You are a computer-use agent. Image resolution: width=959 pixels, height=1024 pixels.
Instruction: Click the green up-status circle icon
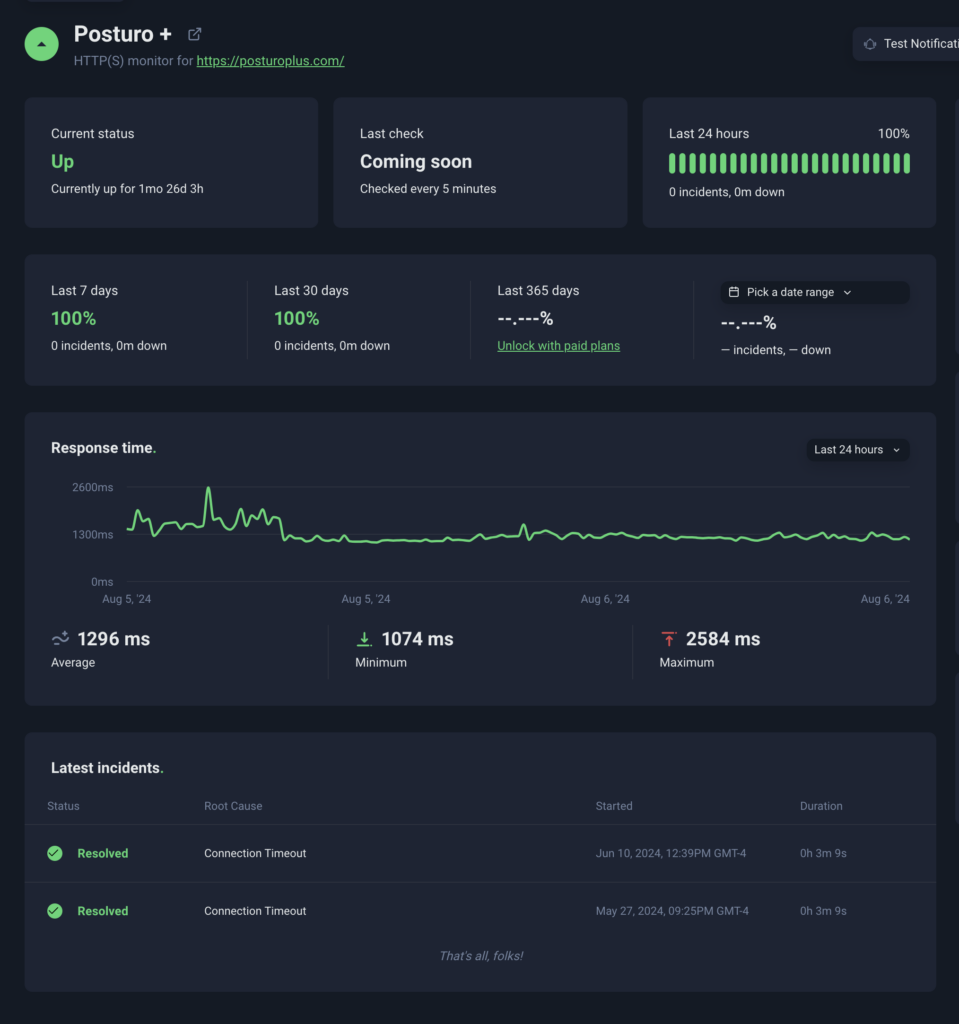pos(42,44)
